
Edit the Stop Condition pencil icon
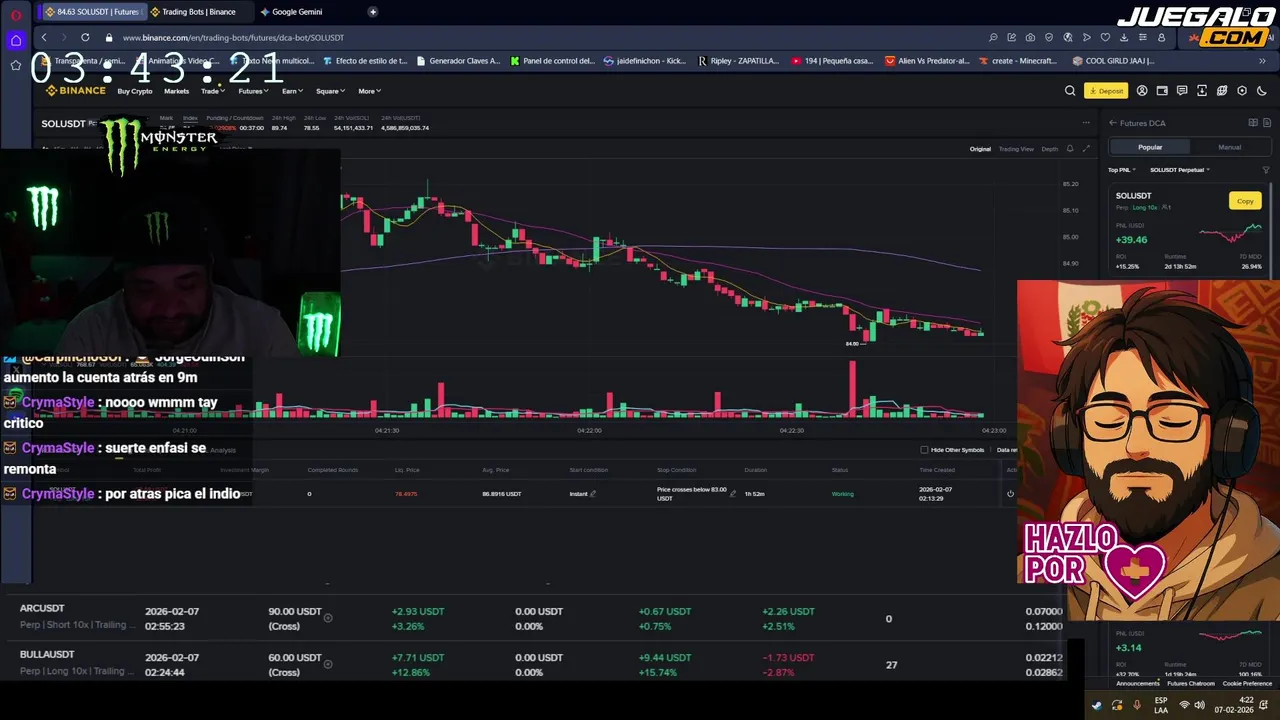pyautogui.click(x=732, y=493)
